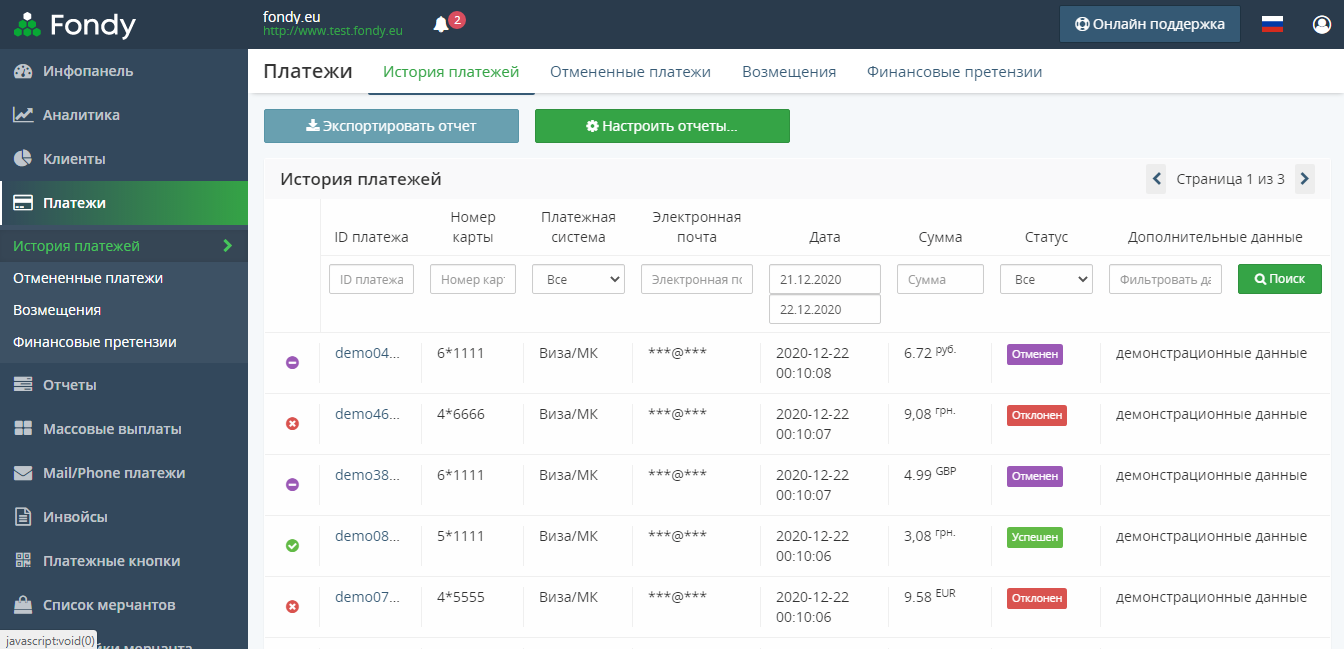The image size is (1344, 649).
Task: Open payment demo04 link
Action: click(367, 353)
